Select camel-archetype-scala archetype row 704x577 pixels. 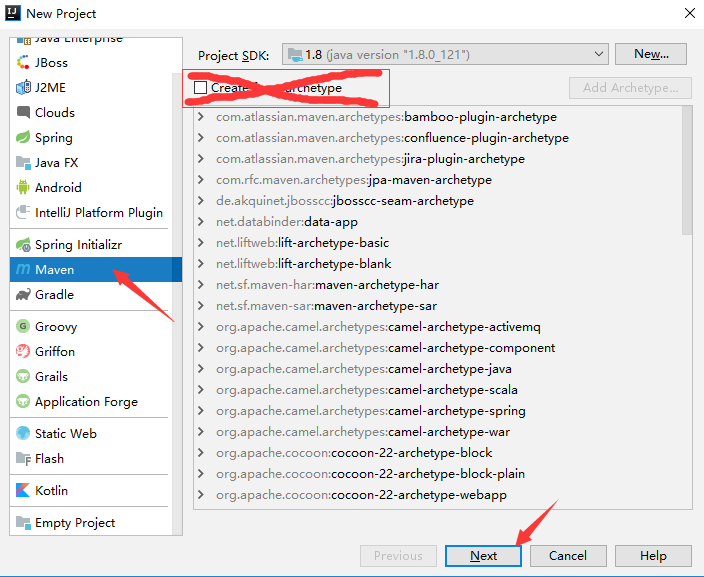click(x=438, y=390)
